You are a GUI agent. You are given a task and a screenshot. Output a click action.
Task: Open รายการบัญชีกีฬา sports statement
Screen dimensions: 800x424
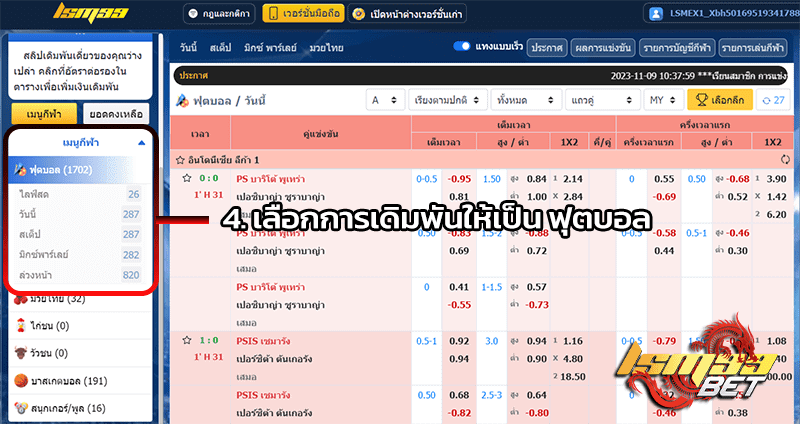point(677,47)
